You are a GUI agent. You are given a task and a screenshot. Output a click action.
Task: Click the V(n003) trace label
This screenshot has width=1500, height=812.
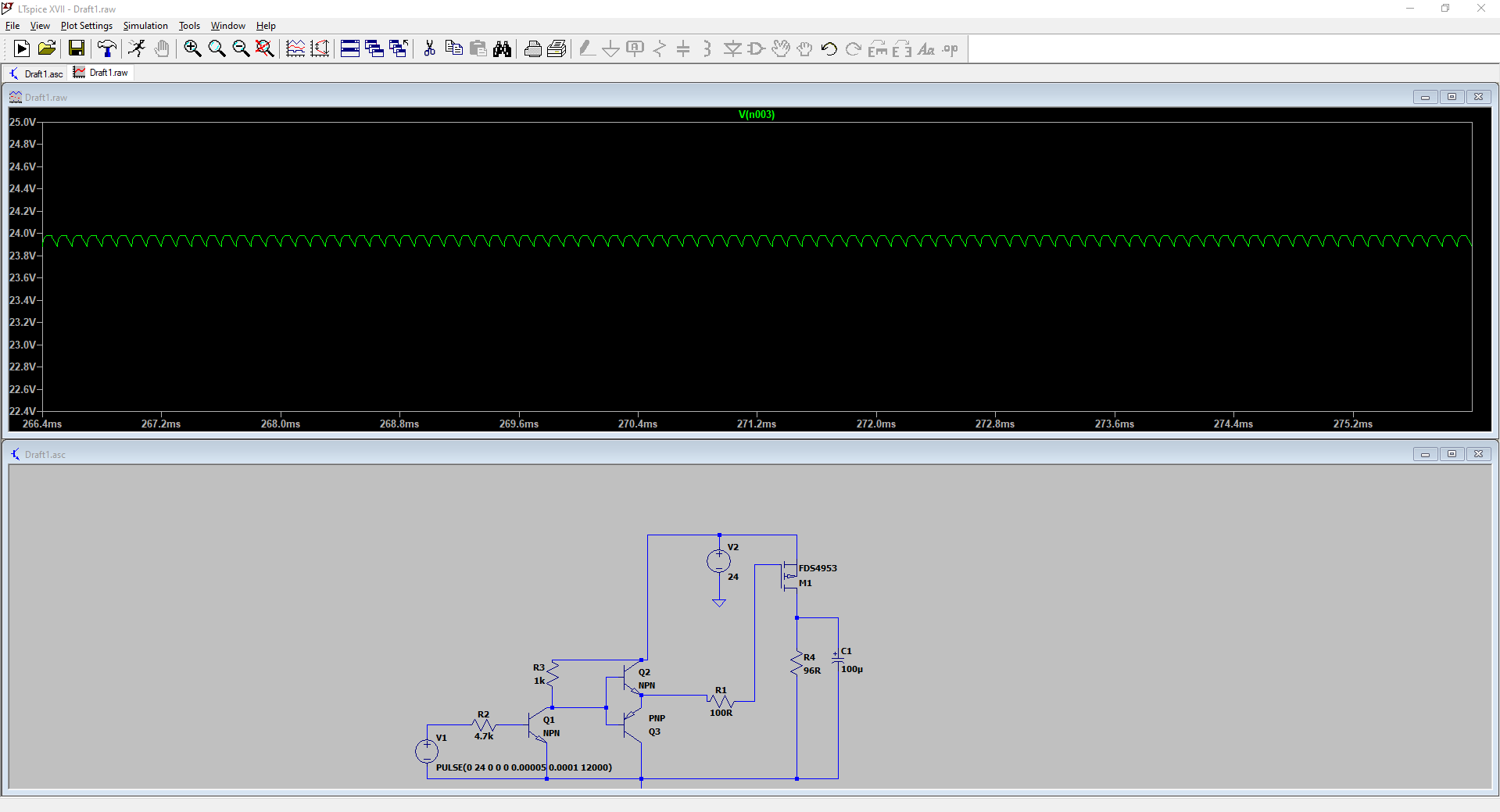(756, 115)
